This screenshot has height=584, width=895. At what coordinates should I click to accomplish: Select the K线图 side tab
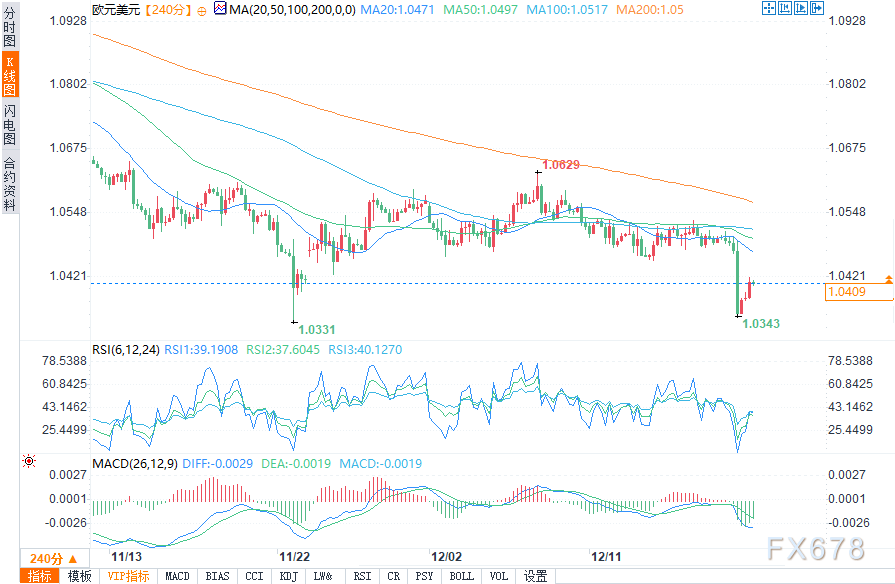10,75
